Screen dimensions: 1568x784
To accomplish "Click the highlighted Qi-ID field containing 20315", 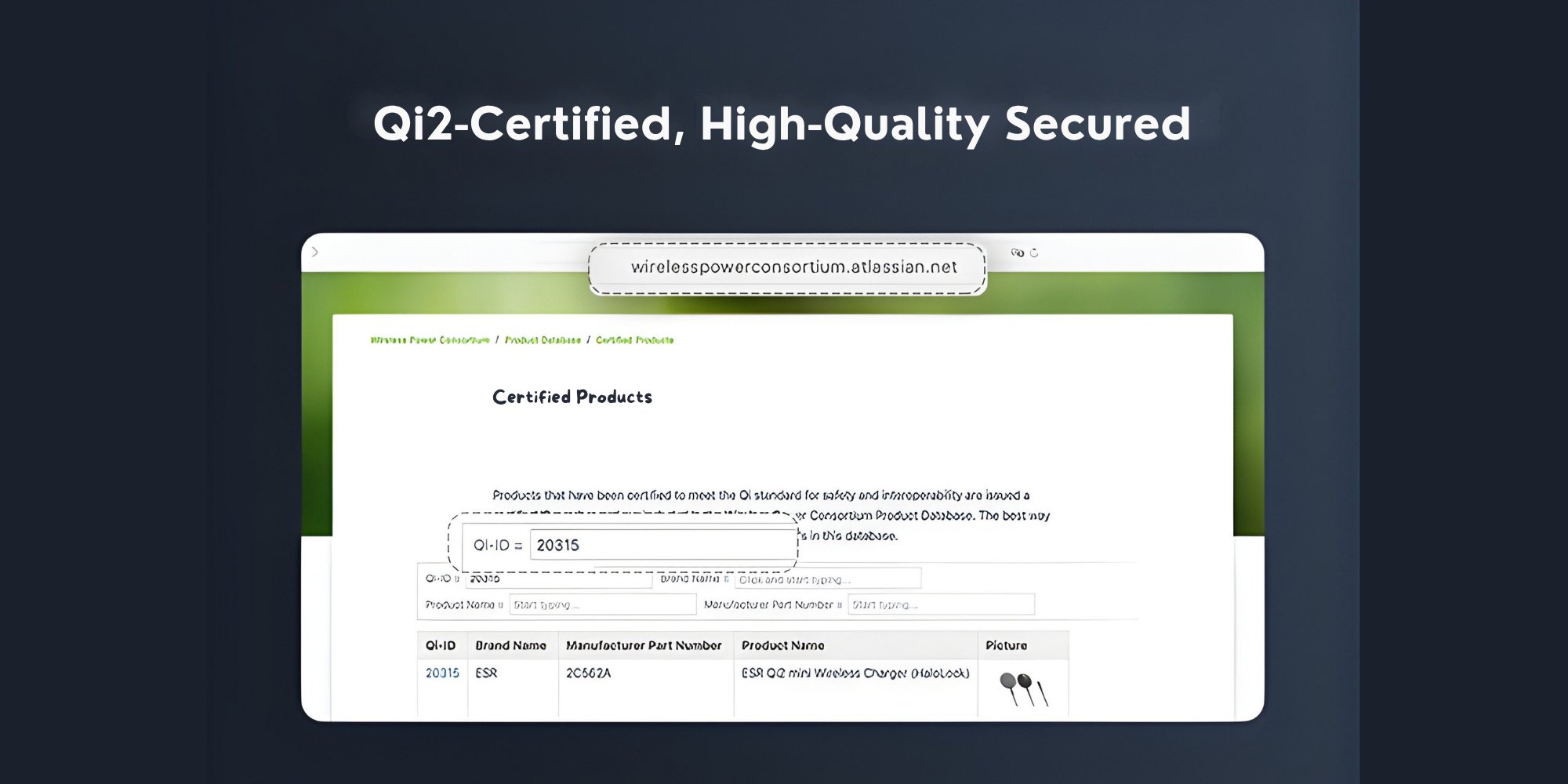I will [662, 545].
